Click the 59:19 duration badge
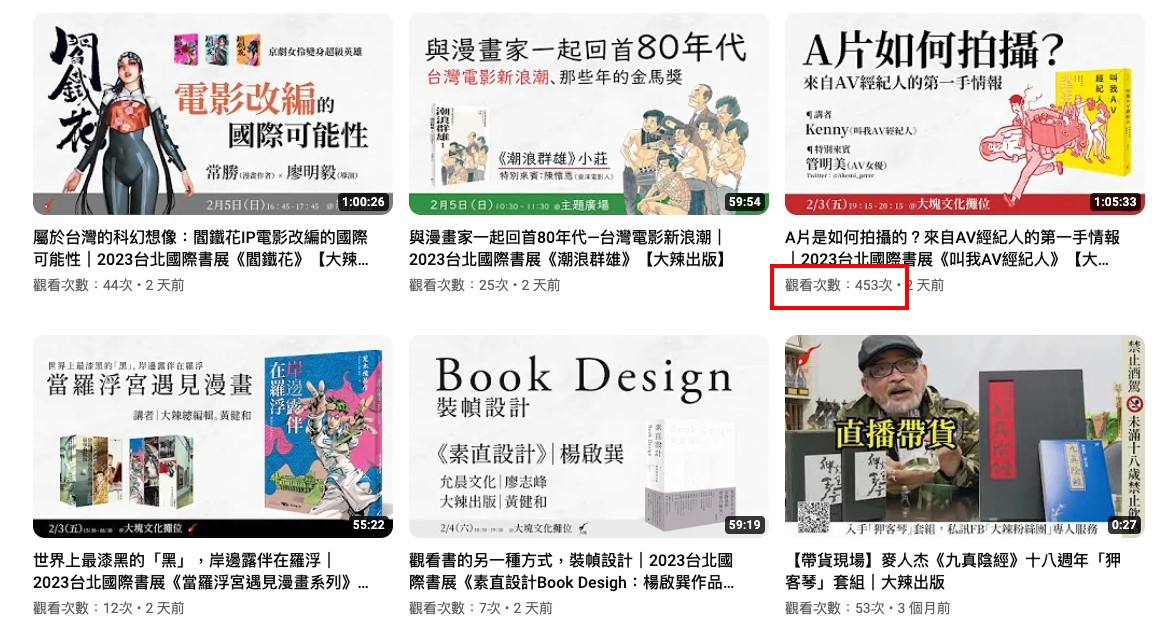1167x624 pixels. [744, 524]
